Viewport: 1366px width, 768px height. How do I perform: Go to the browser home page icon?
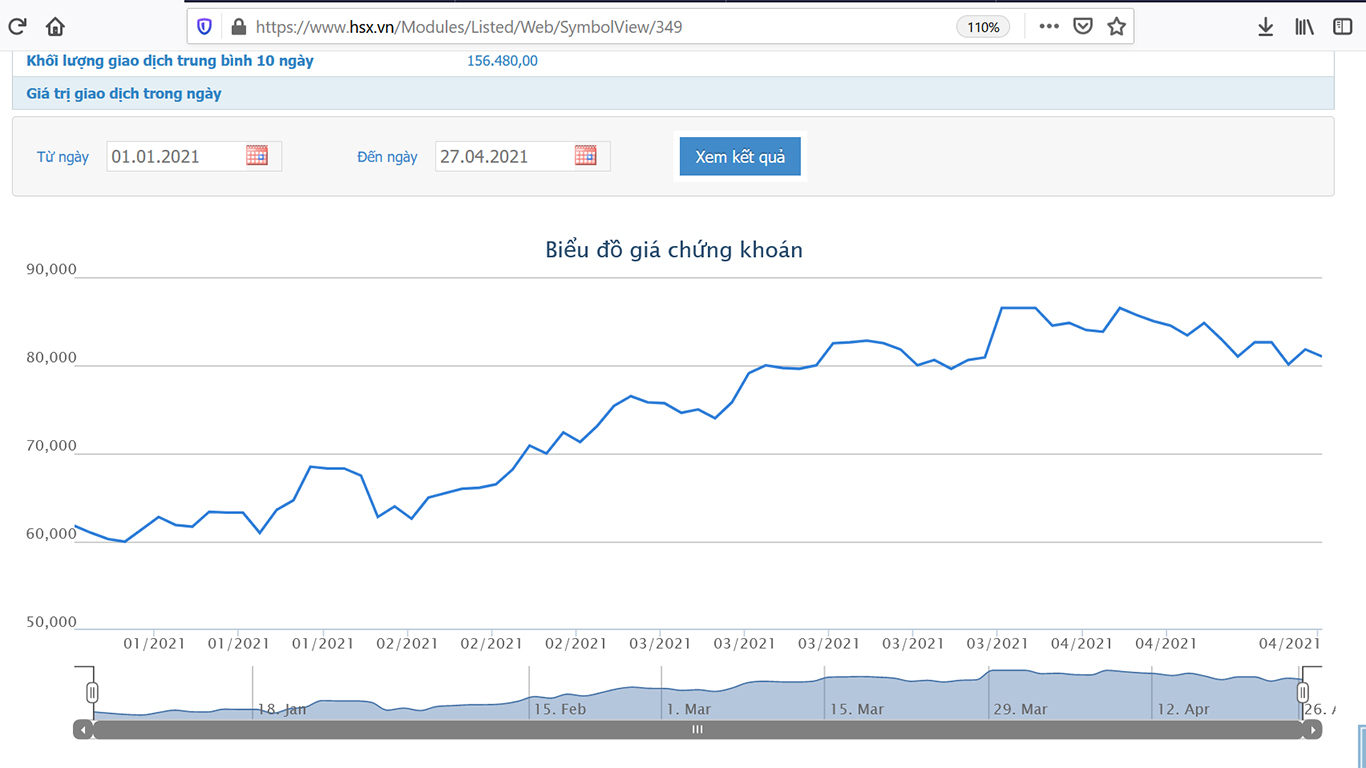55,27
